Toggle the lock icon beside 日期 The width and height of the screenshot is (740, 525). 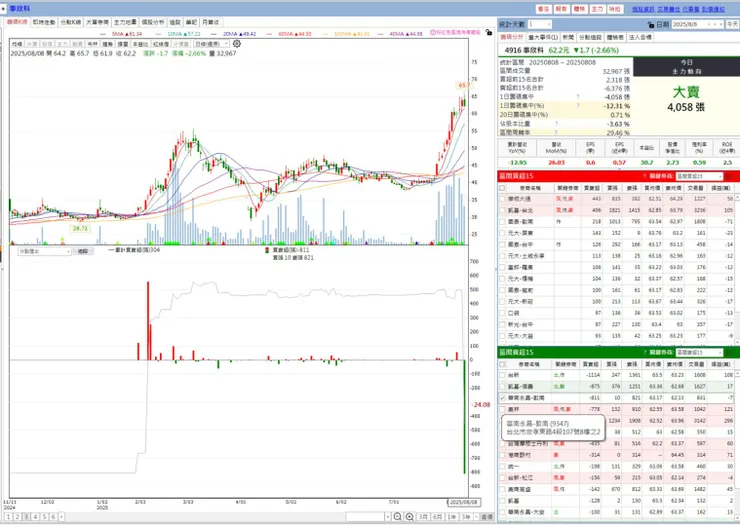click(x=651, y=25)
